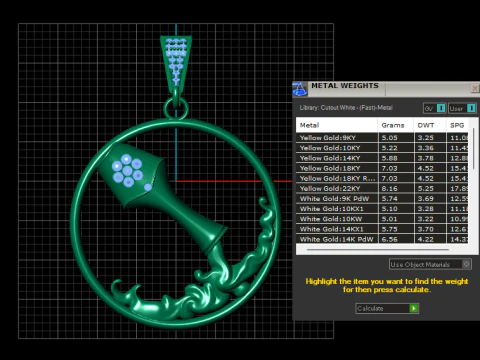Click the 3.69 DWT value

pos(426,199)
